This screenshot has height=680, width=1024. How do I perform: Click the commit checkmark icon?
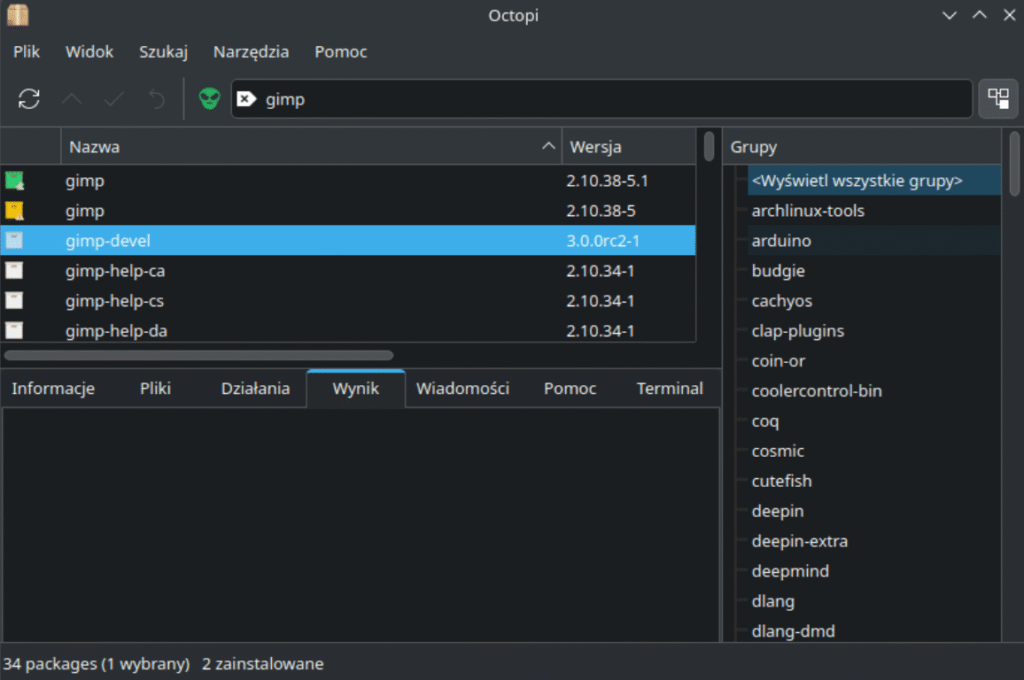pos(114,98)
